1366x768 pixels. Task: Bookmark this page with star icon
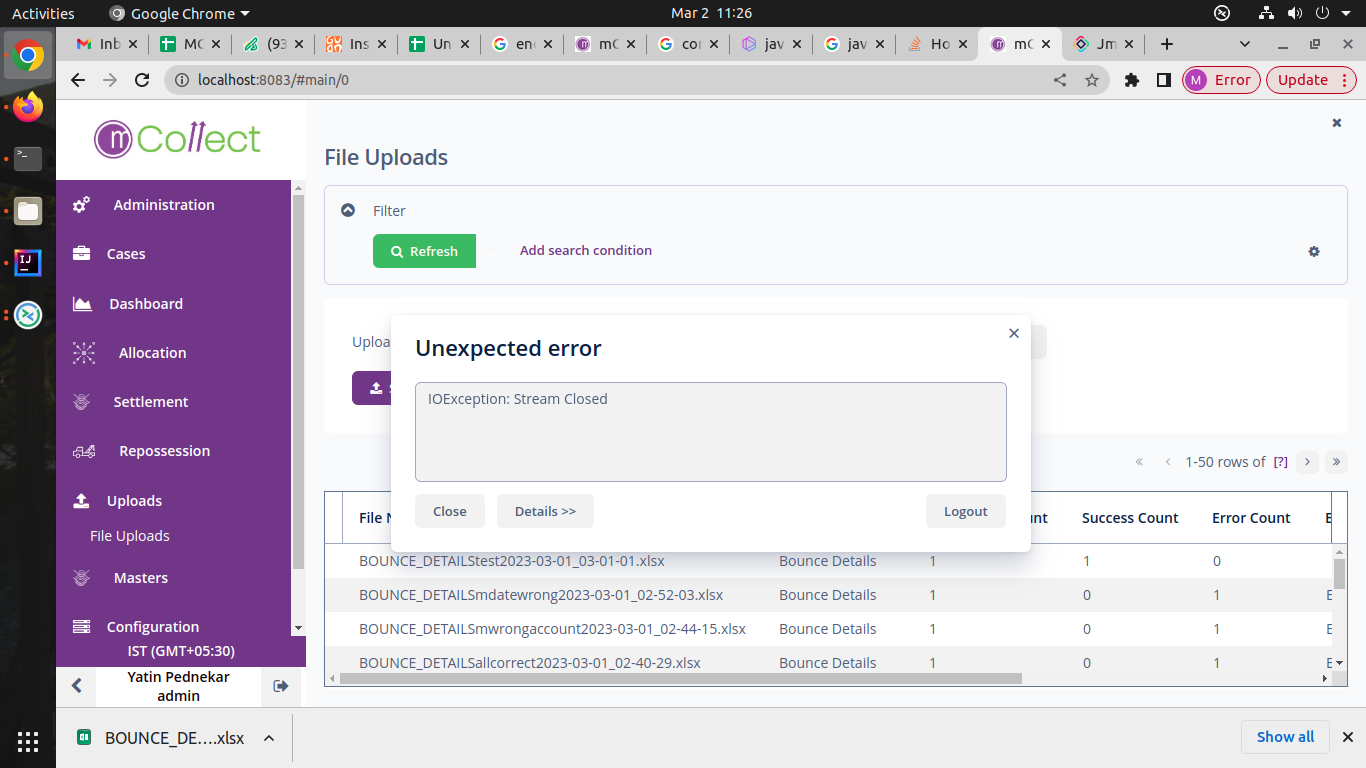(x=1092, y=80)
